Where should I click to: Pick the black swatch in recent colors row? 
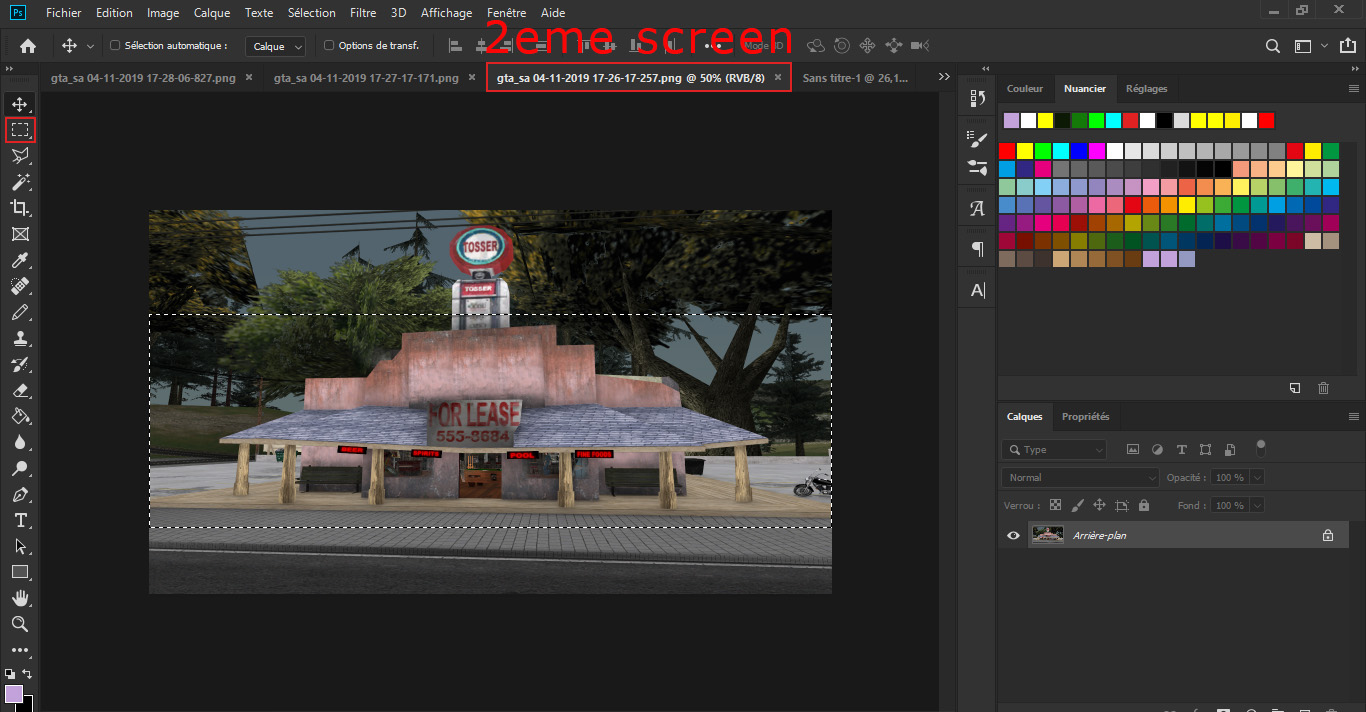pos(1164,120)
